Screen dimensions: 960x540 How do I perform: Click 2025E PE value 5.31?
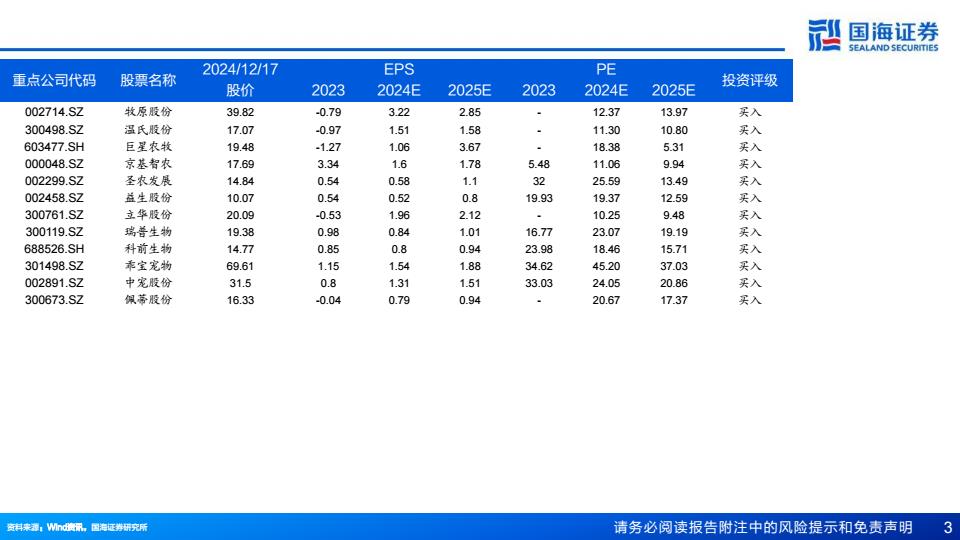pos(673,147)
